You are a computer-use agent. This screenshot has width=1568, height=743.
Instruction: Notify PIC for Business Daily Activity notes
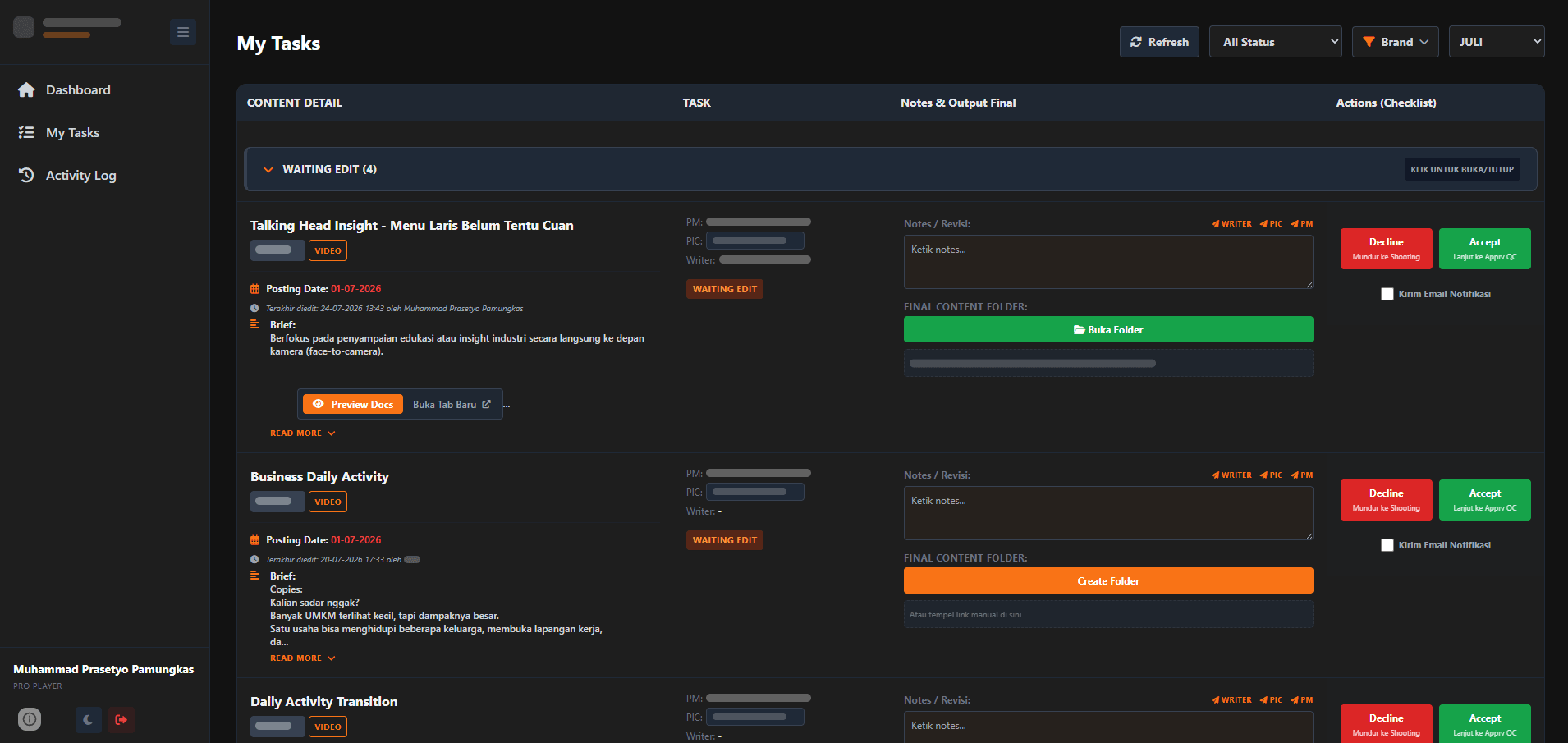tap(1271, 475)
